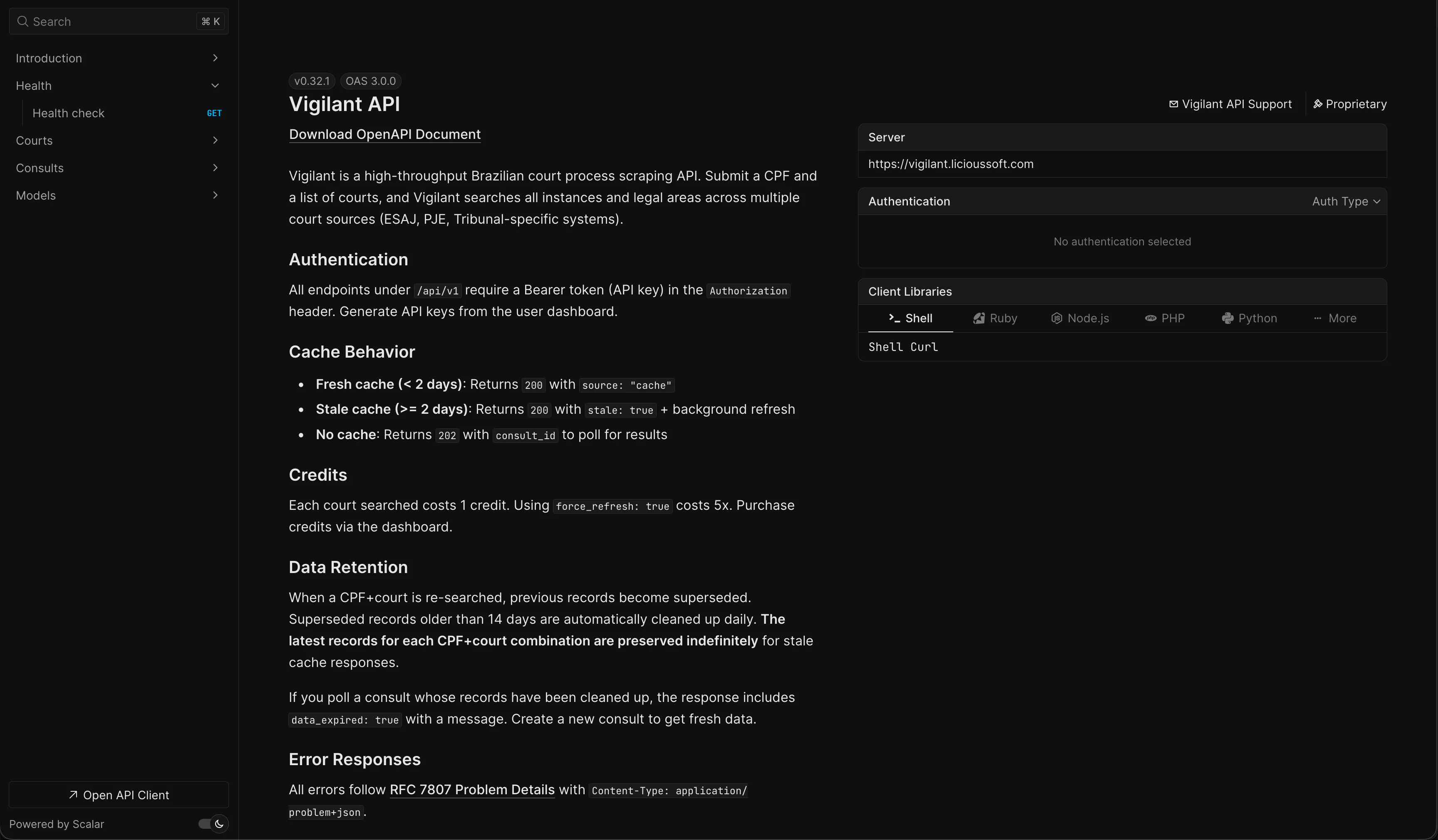The width and height of the screenshot is (1438, 840).
Task: Click the source: "cache" inline code
Action: pos(627,385)
